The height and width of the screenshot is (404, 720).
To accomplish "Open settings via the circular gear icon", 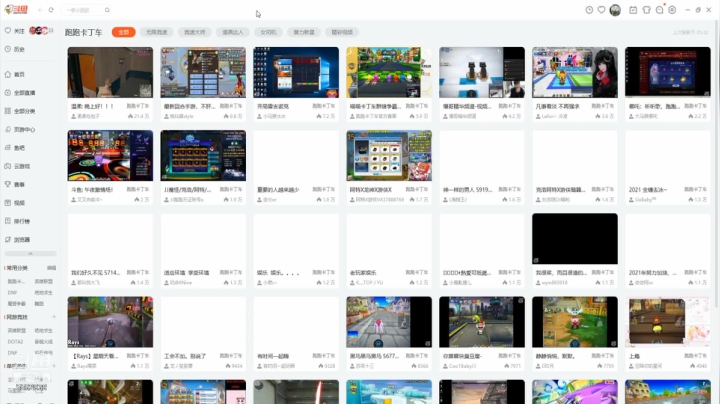I will coord(672,10).
